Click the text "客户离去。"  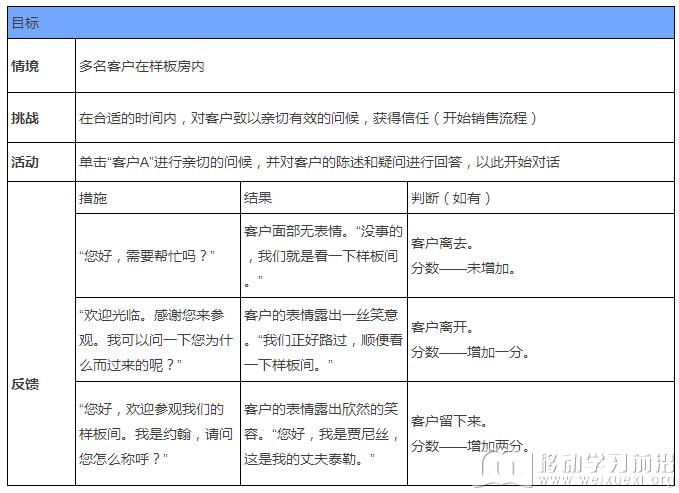[x=442, y=243]
